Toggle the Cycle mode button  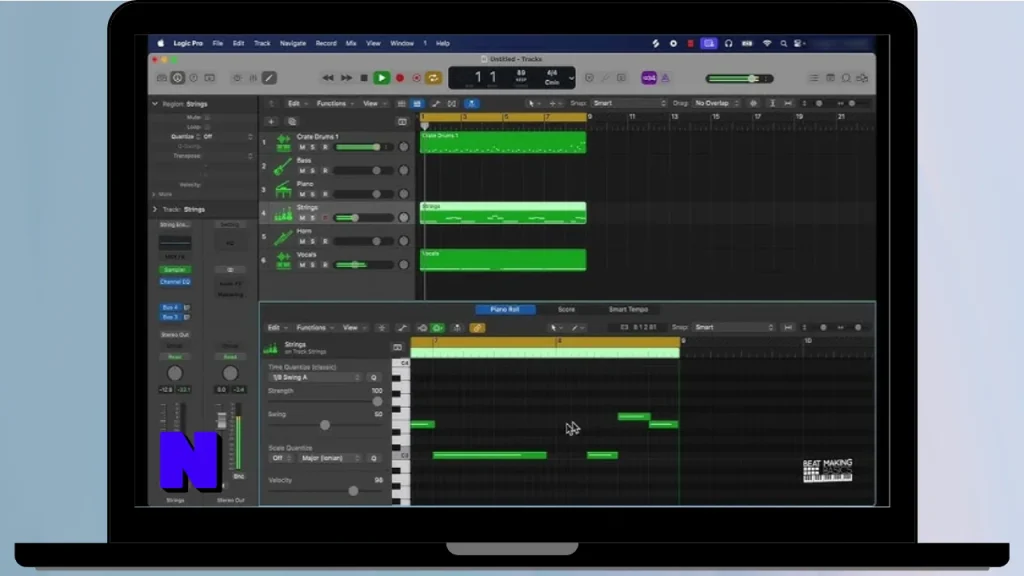(x=433, y=78)
